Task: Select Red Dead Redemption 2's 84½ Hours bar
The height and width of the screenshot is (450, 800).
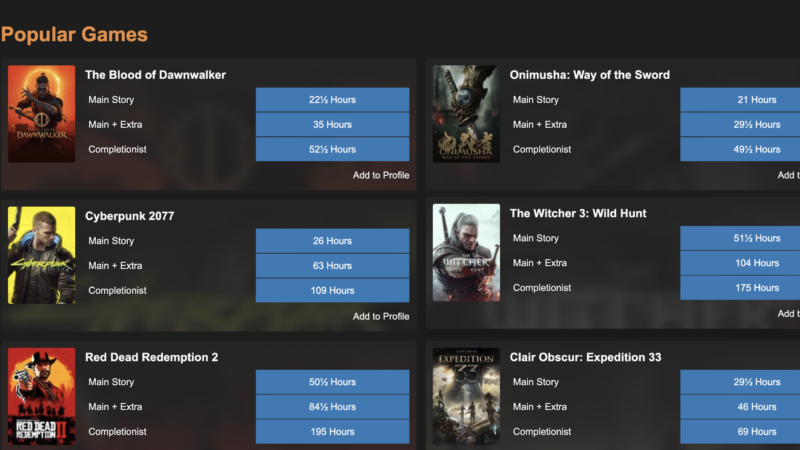Action: point(332,407)
